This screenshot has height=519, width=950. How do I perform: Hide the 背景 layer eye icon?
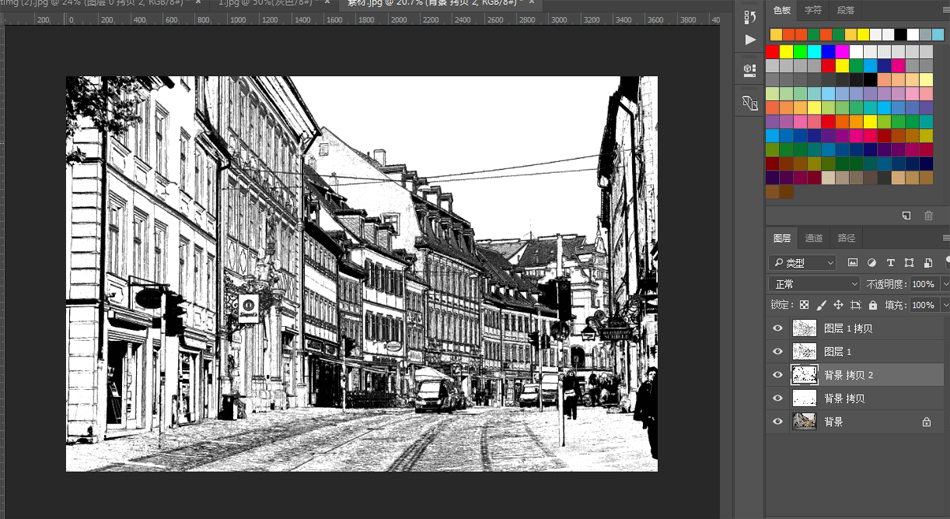(x=778, y=422)
